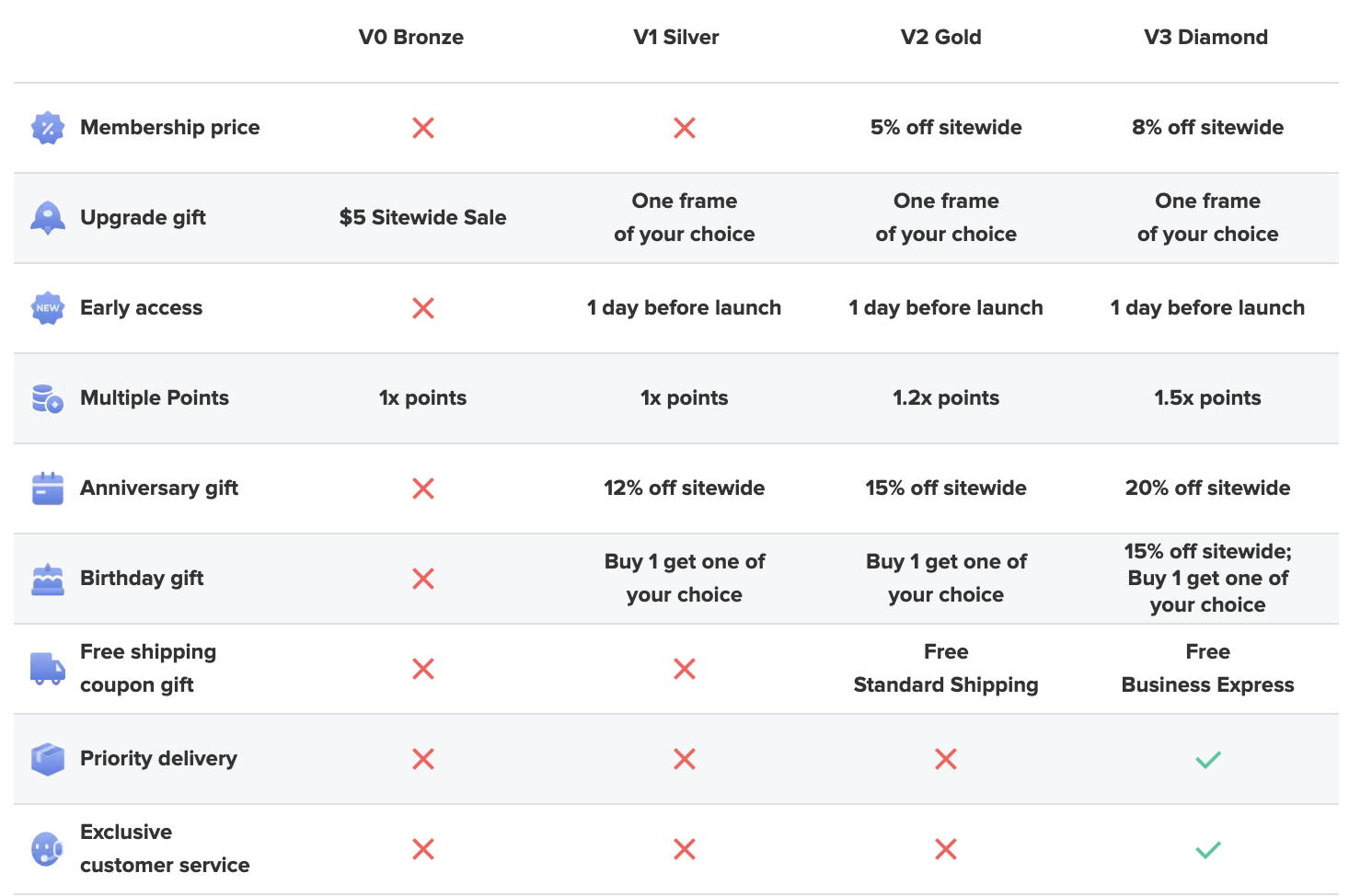Click the Anniversary gift calendar icon

coord(48,488)
